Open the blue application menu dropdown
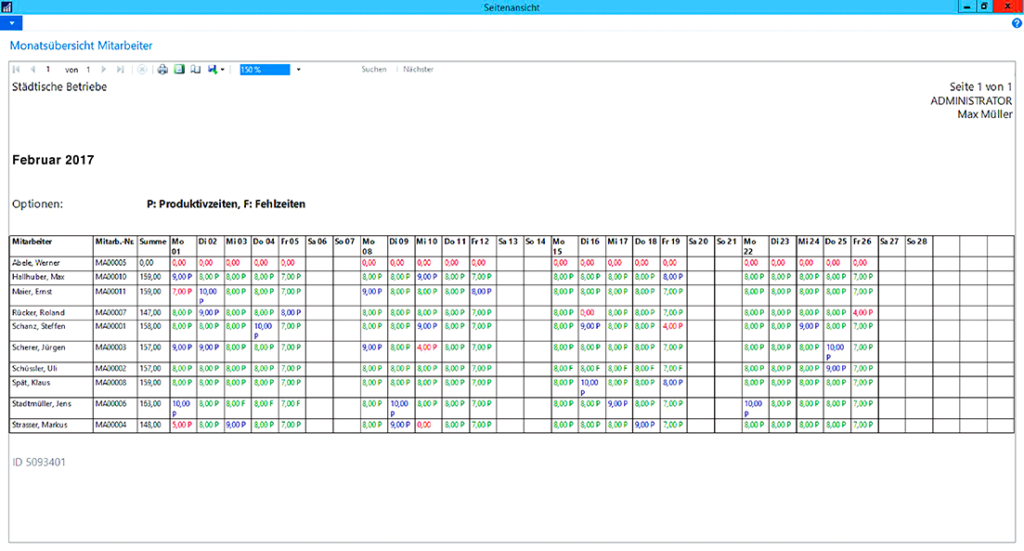 coord(10,23)
